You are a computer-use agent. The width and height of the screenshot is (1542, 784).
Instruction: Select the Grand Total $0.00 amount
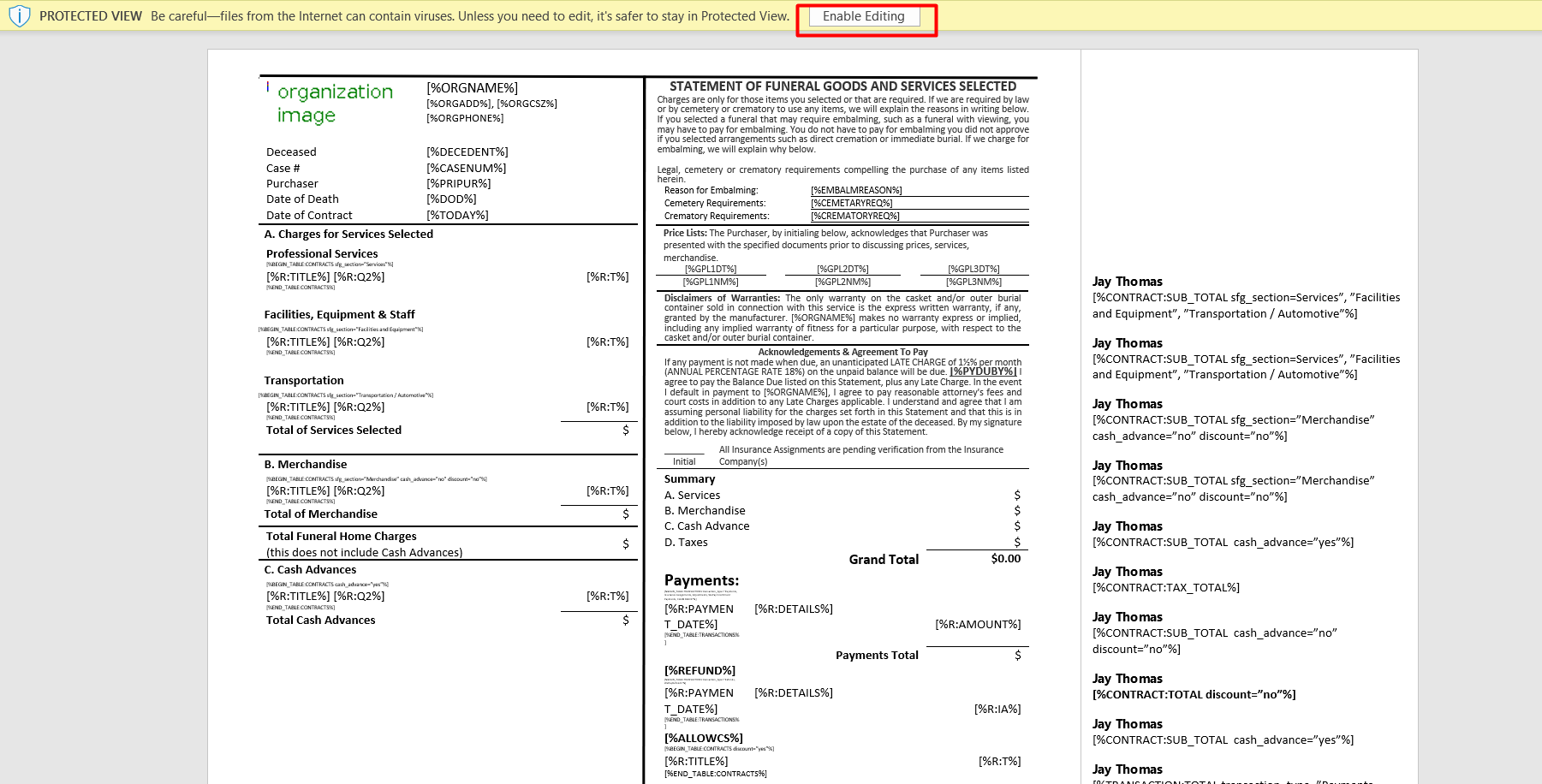[1005, 559]
